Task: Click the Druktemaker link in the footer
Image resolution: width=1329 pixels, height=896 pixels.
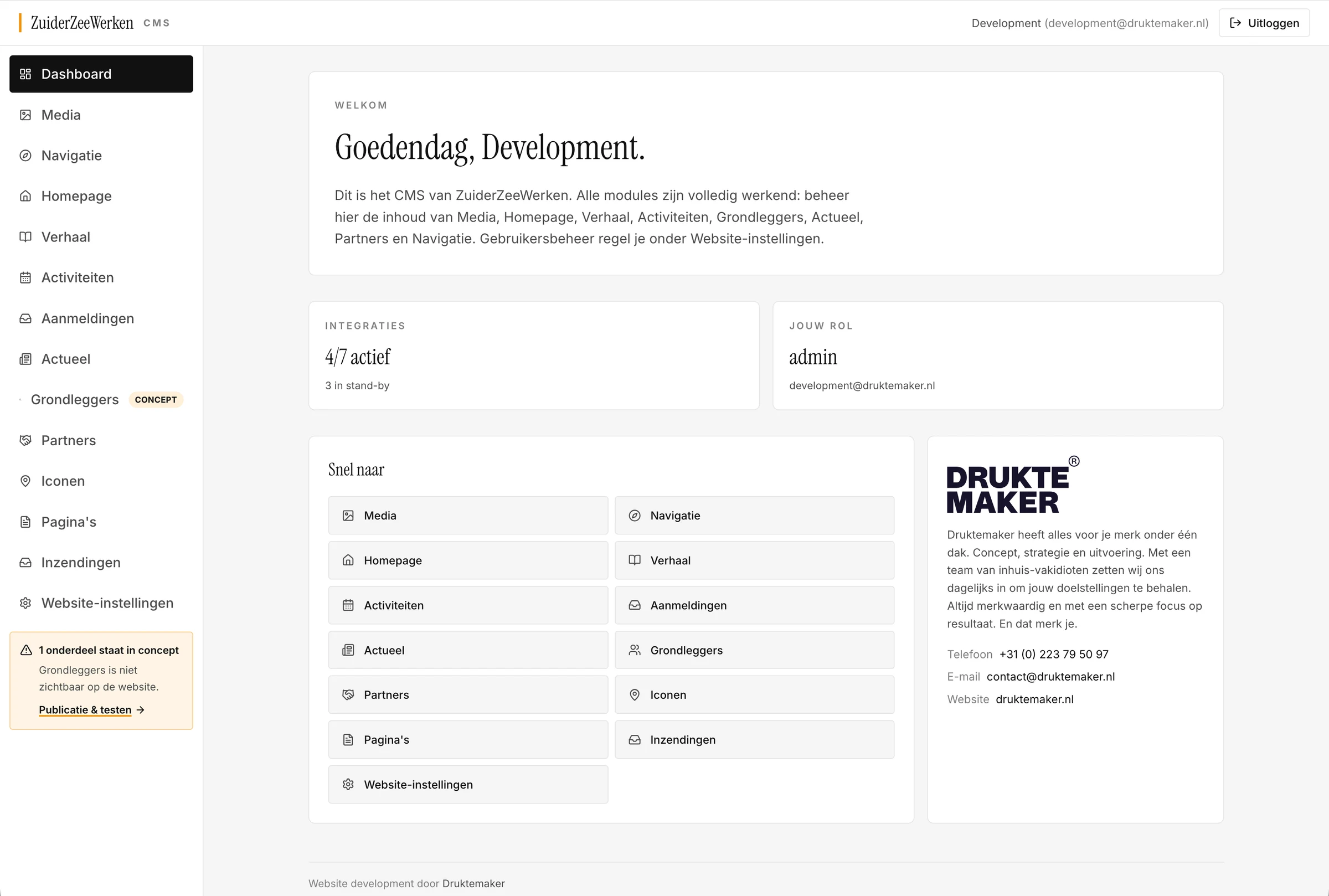Action: pos(473,883)
